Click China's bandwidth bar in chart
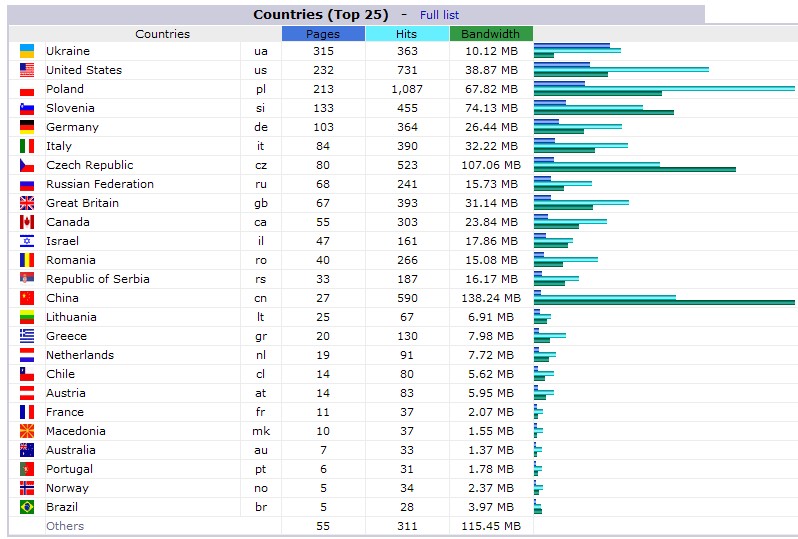Image resolution: width=798 pixels, height=539 pixels. point(664,302)
